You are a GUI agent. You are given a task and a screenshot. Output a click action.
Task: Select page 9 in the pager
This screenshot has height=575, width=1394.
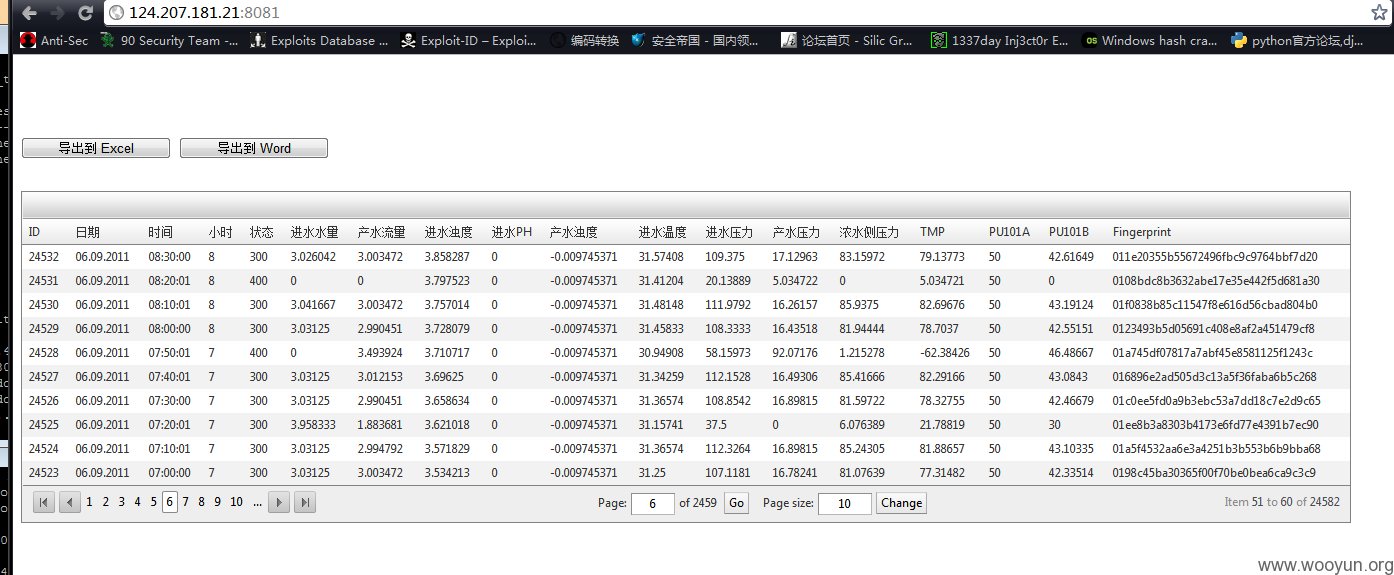[217, 502]
